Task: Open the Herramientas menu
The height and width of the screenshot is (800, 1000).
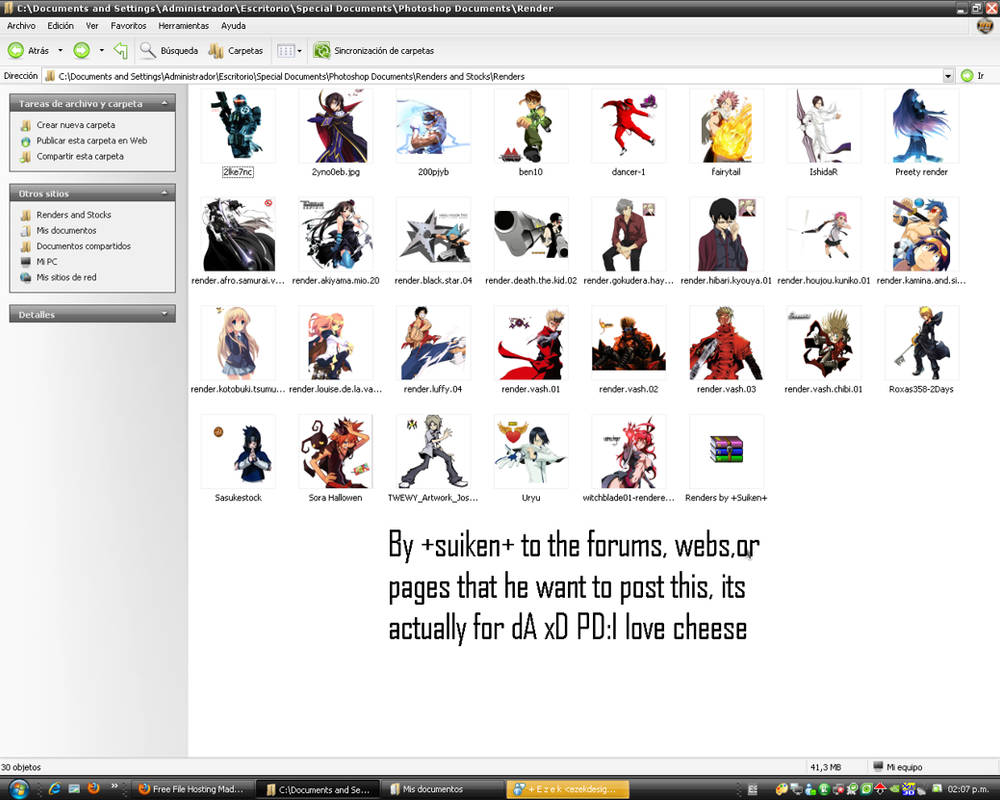Action: (x=183, y=26)
